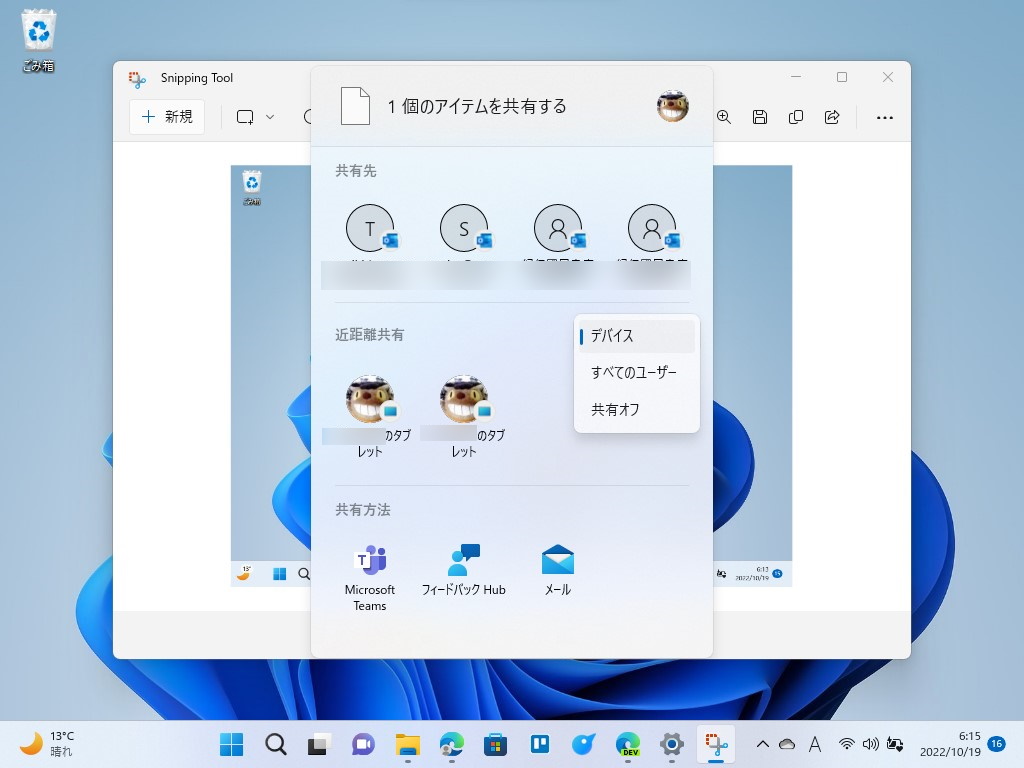Select 共有オフ to turn off sharing
Viewport: 1024px width, 768px height.
click(x=637, y=409)
